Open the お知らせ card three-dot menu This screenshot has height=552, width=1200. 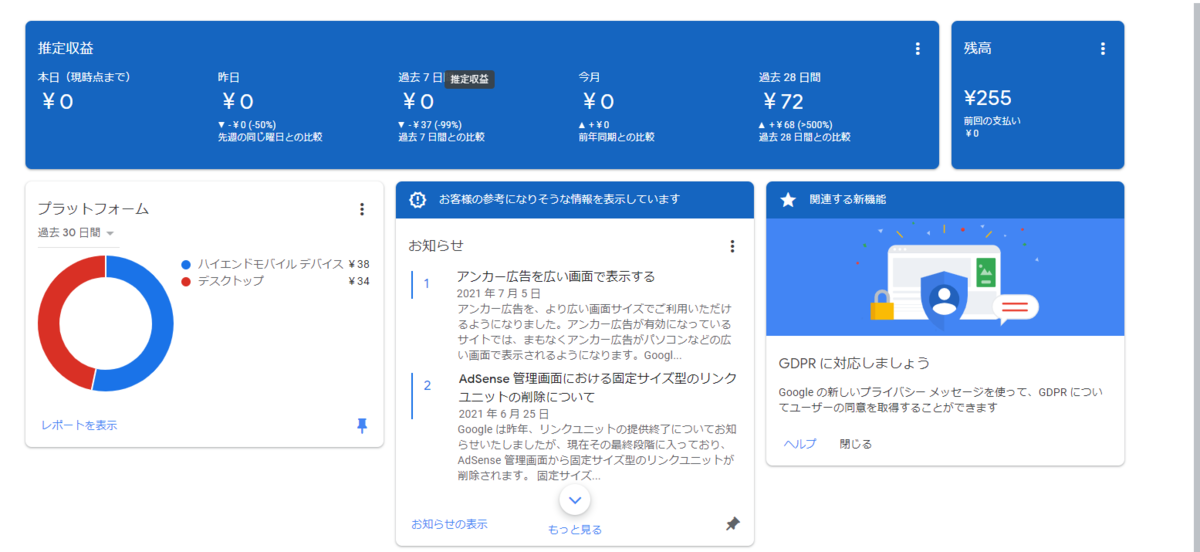tap(732, 246)
